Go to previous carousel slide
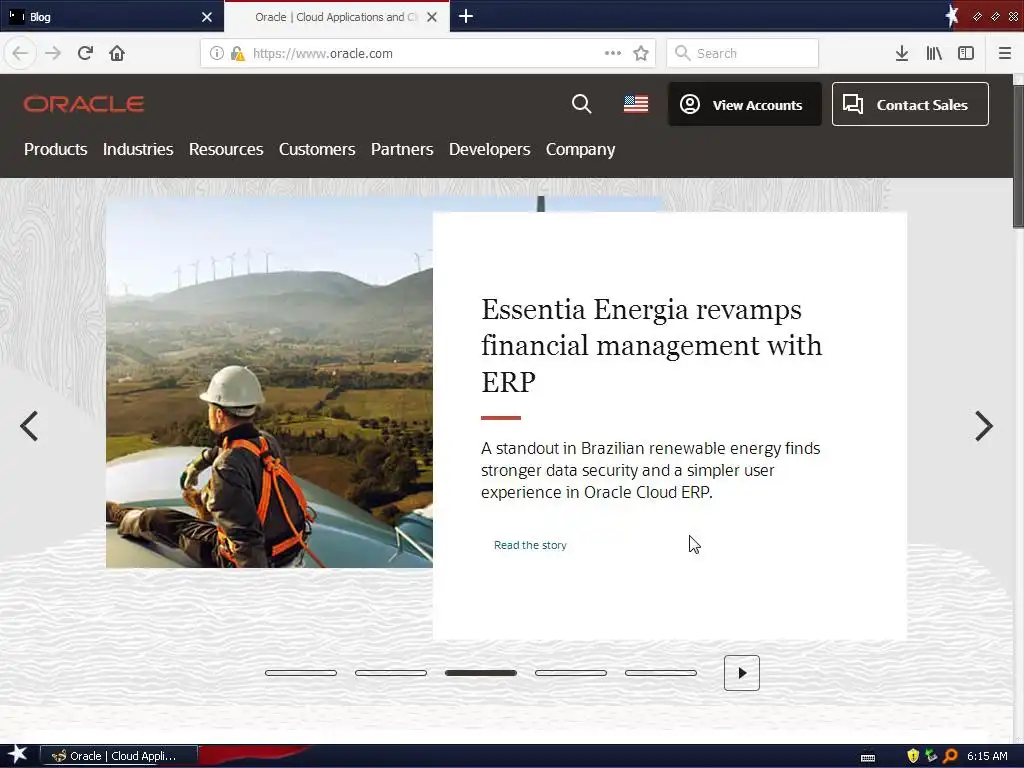The image size is (1024, 768). pos(29,426)
